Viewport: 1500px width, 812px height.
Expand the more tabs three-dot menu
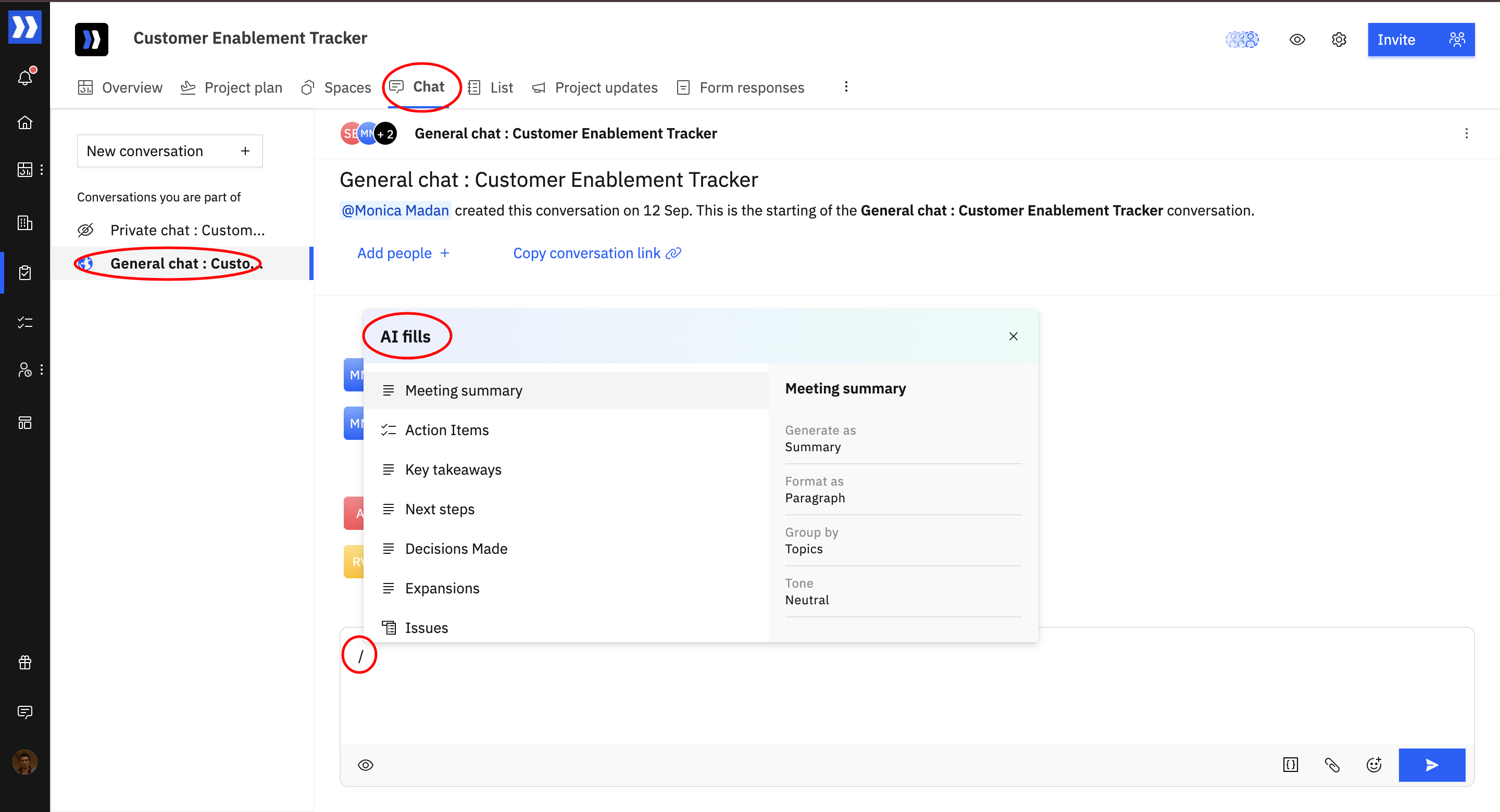(x=846, y=87)
